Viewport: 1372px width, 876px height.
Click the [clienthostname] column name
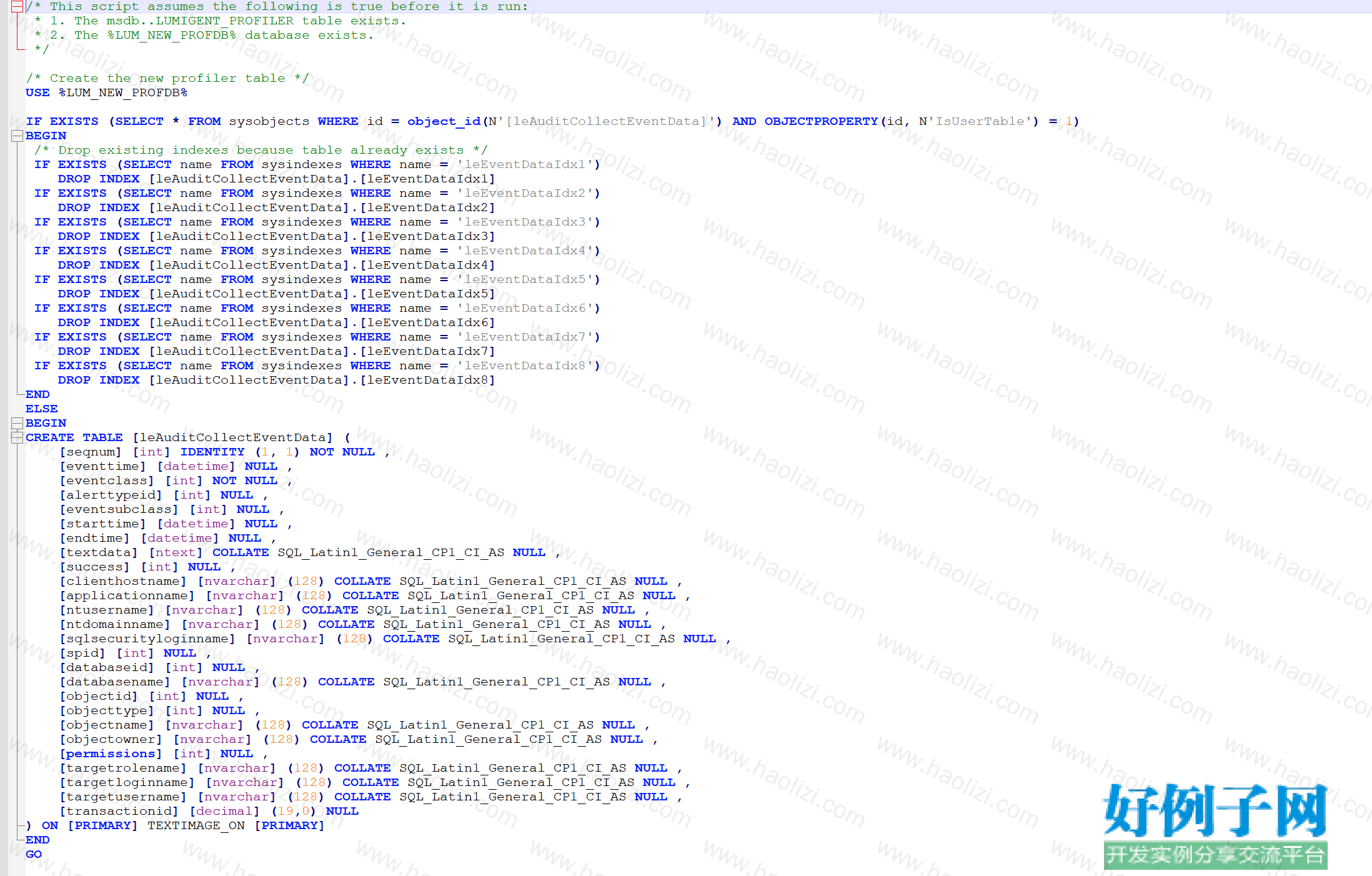(123, 581)
